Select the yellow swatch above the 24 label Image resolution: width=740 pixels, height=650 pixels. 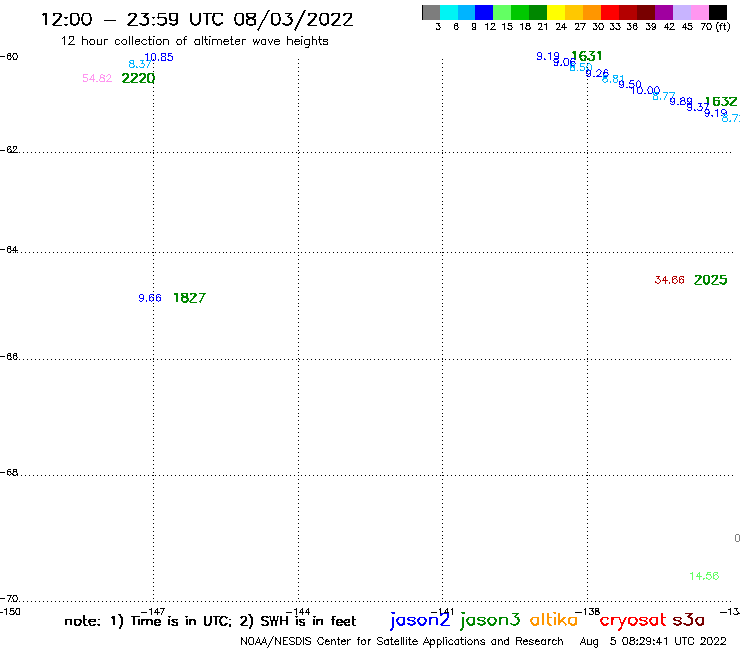556,12
